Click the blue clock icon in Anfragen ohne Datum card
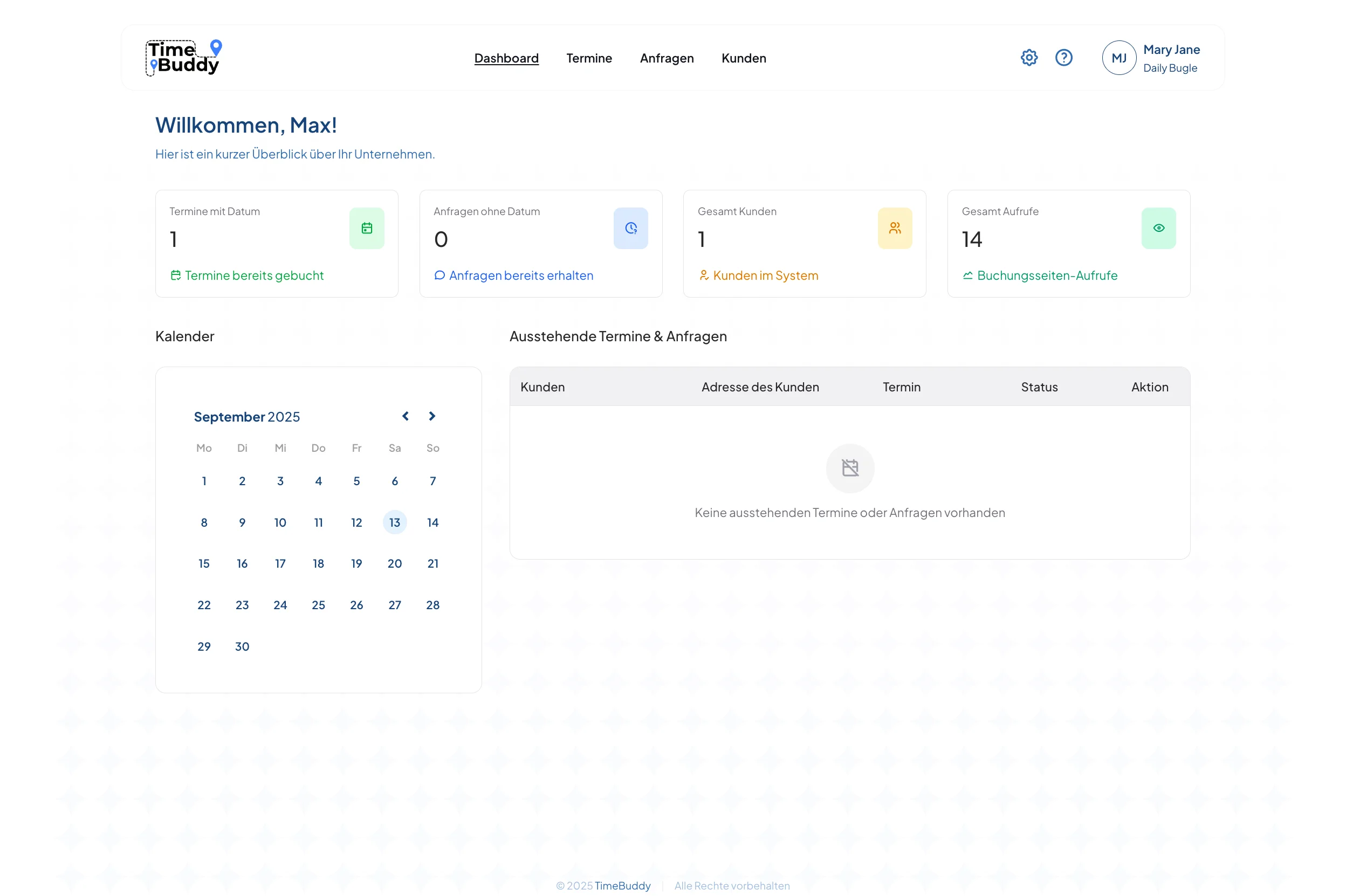 630,228
